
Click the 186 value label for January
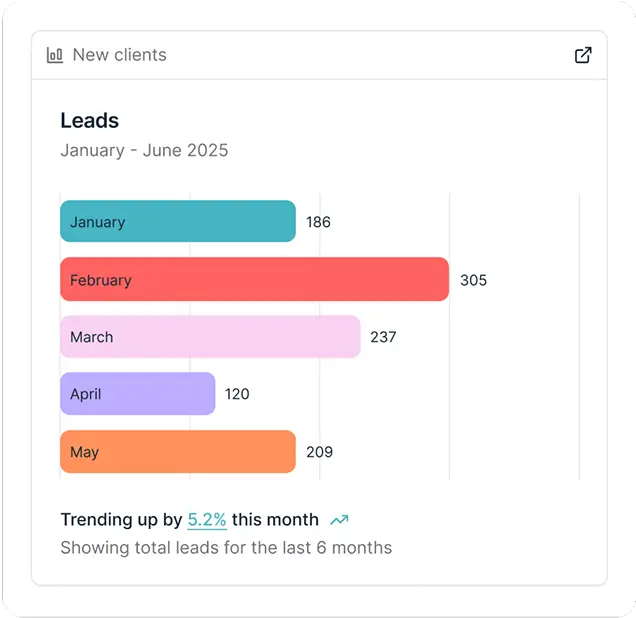(318, 222)
